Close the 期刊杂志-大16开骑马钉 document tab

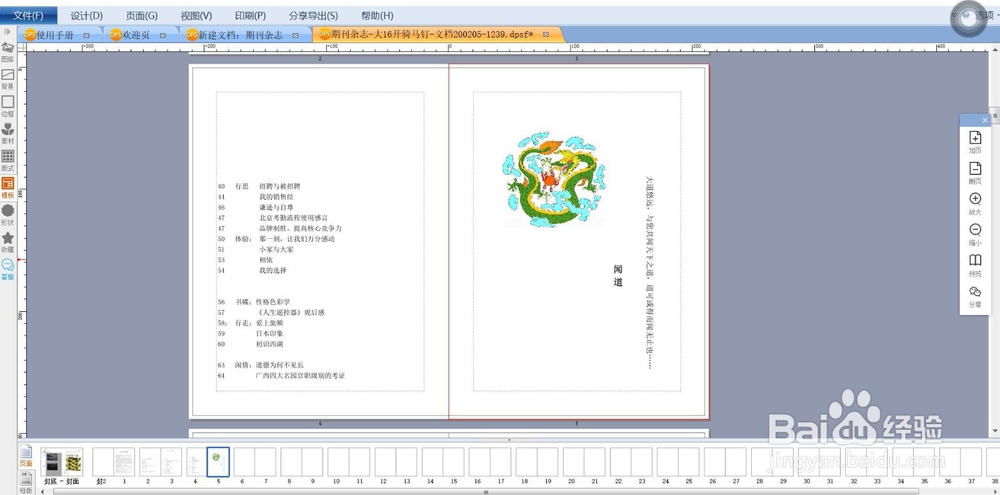tap(546, 35)
